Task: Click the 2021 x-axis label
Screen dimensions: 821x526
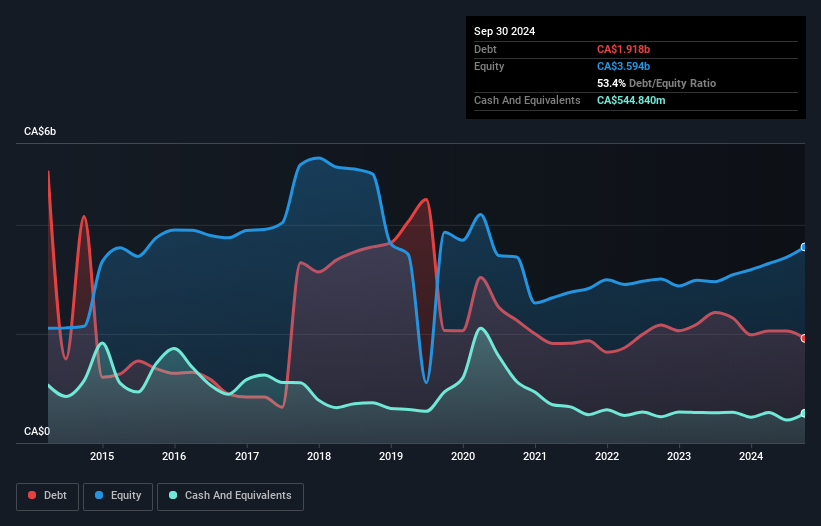Action: tap(535, 456)
